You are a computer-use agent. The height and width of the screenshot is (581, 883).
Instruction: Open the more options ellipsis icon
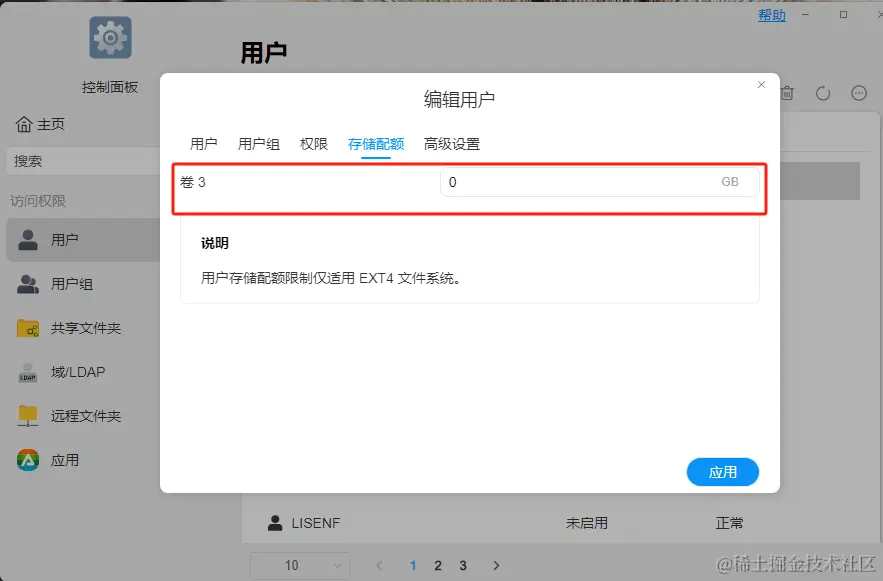(x=859, y=92)
